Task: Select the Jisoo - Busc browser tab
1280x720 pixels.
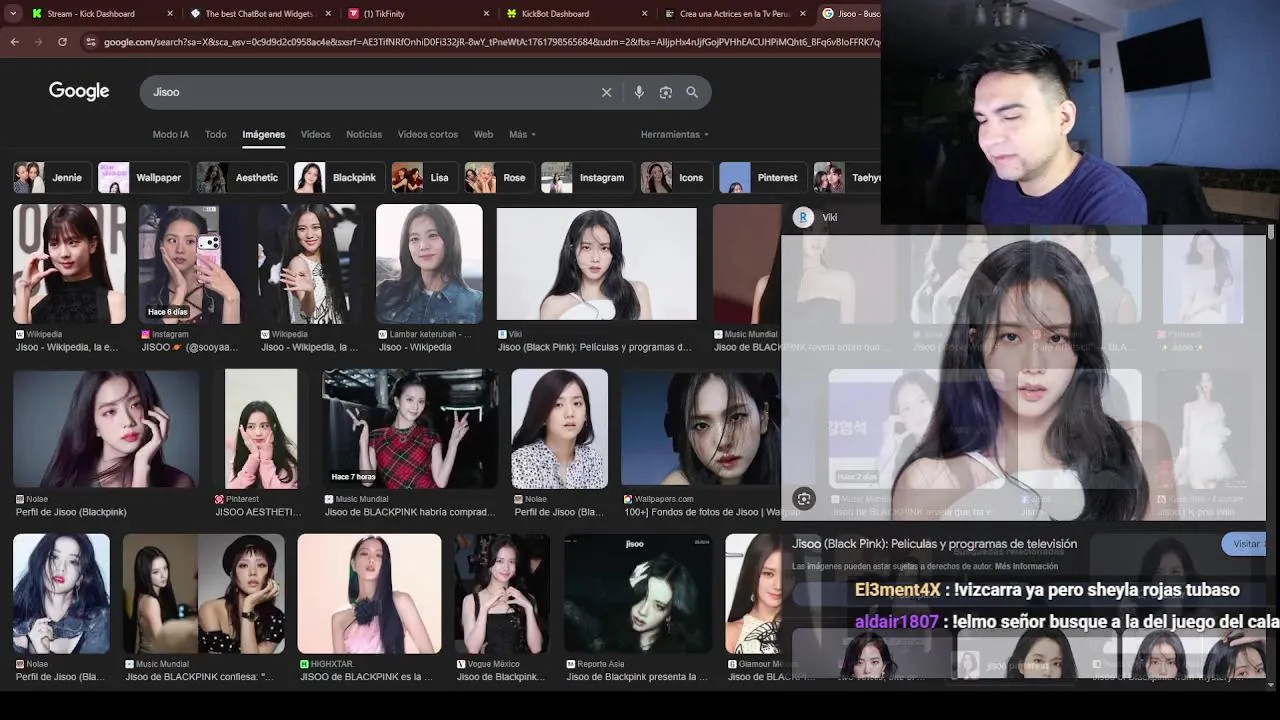Action: (x=850, y=14)
